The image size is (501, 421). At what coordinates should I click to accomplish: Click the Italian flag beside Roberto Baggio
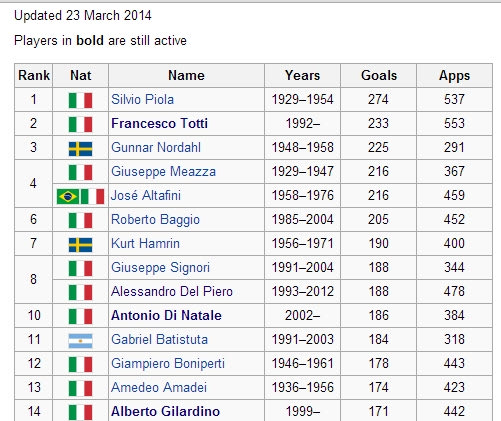pos(80,220)
